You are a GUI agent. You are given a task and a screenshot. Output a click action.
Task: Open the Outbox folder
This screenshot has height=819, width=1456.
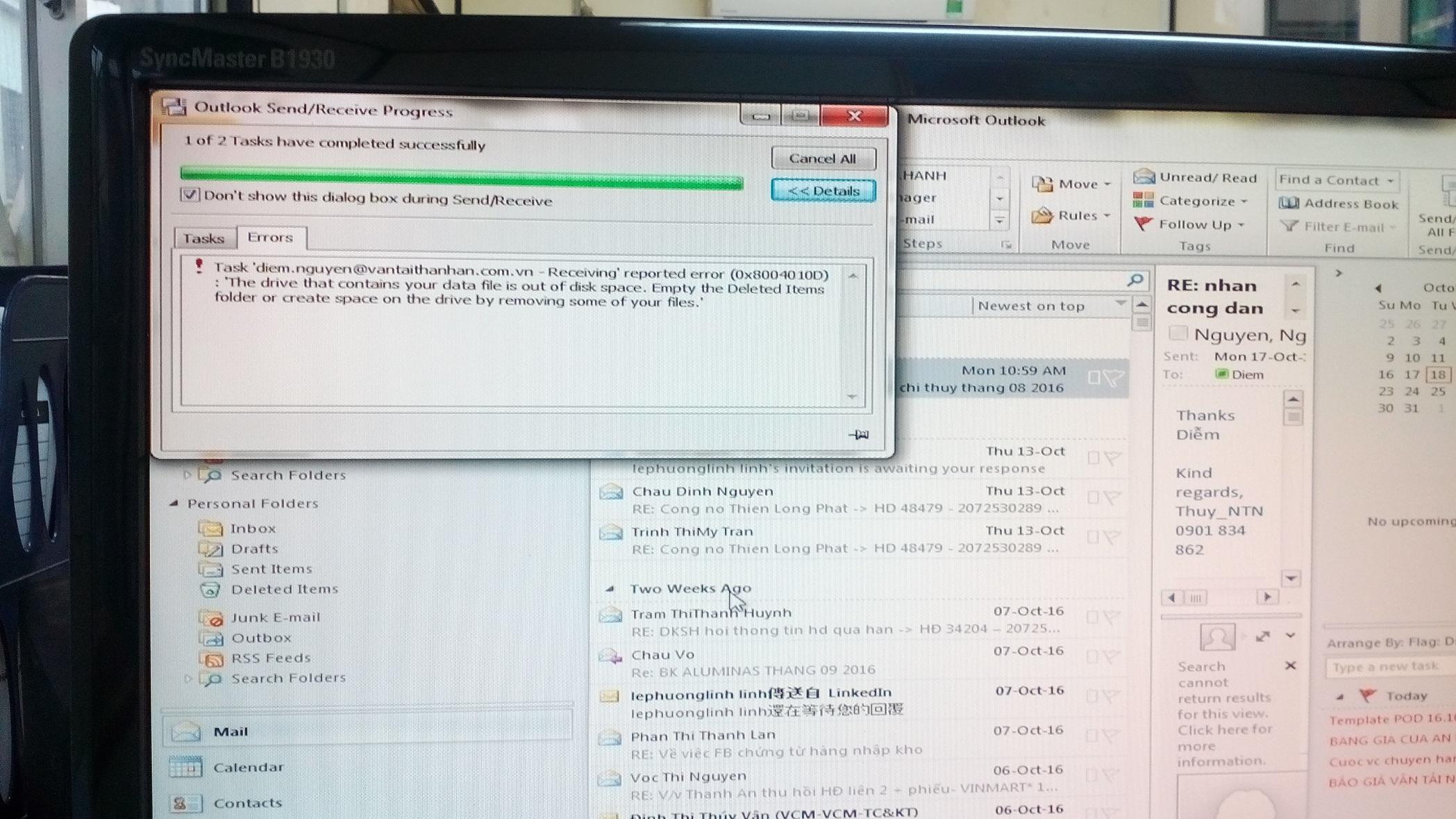click(245, 638)
